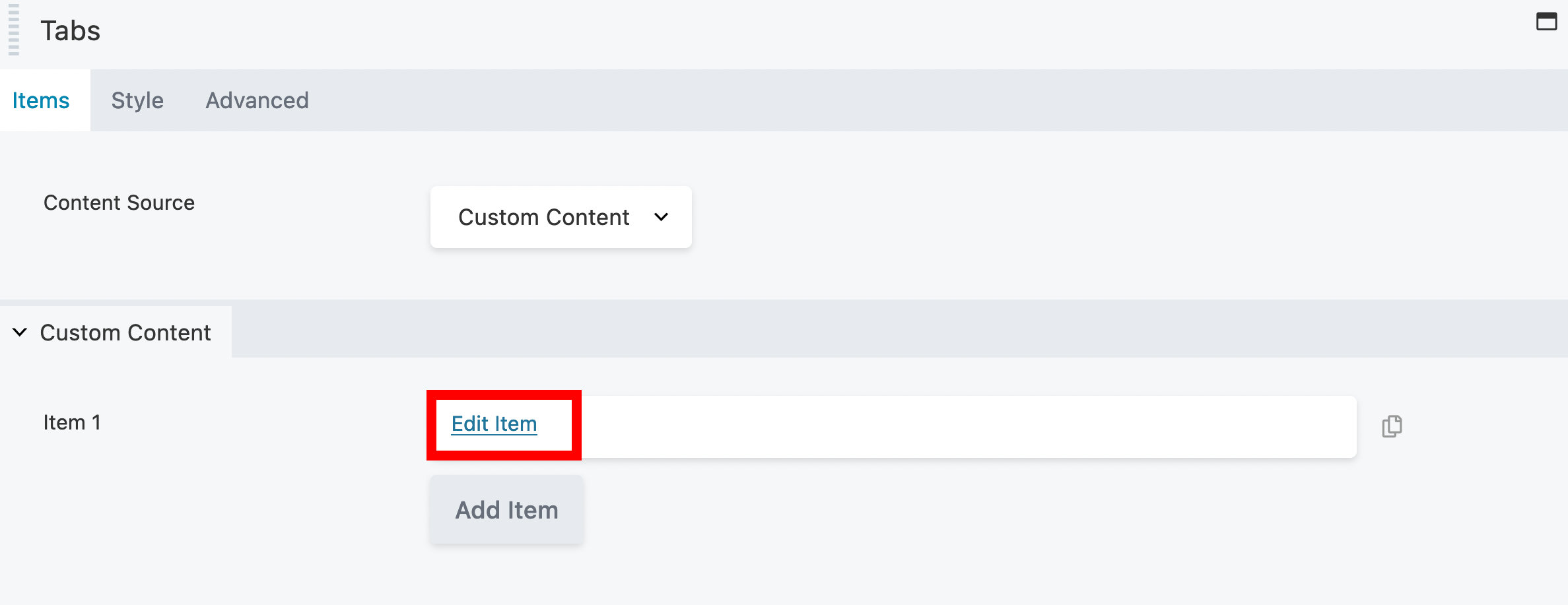Click the duplicate icon next to Item 1
This screenshot has width=1568, height=605.
[1391, 426]
